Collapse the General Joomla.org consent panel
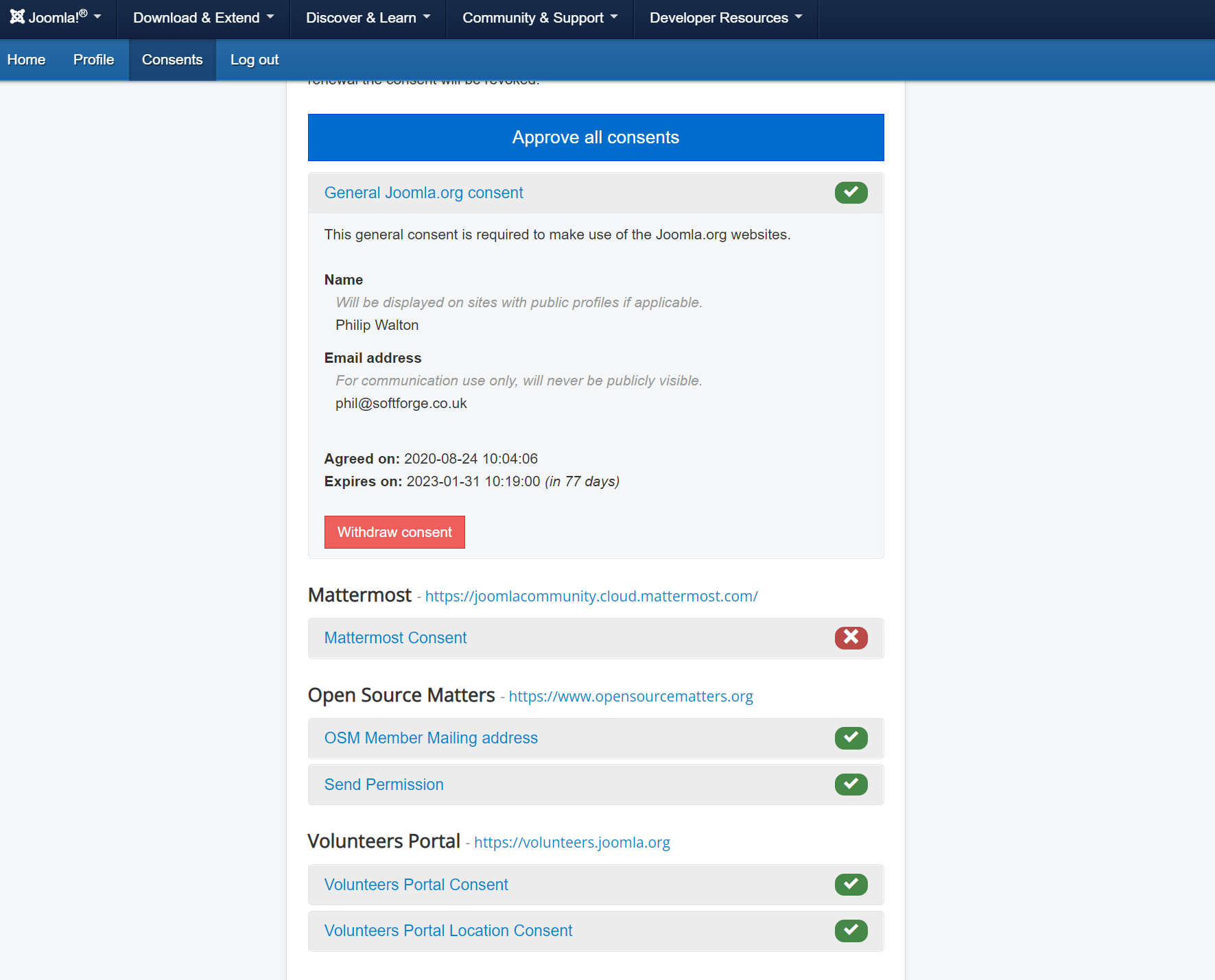 coord(423,193)
